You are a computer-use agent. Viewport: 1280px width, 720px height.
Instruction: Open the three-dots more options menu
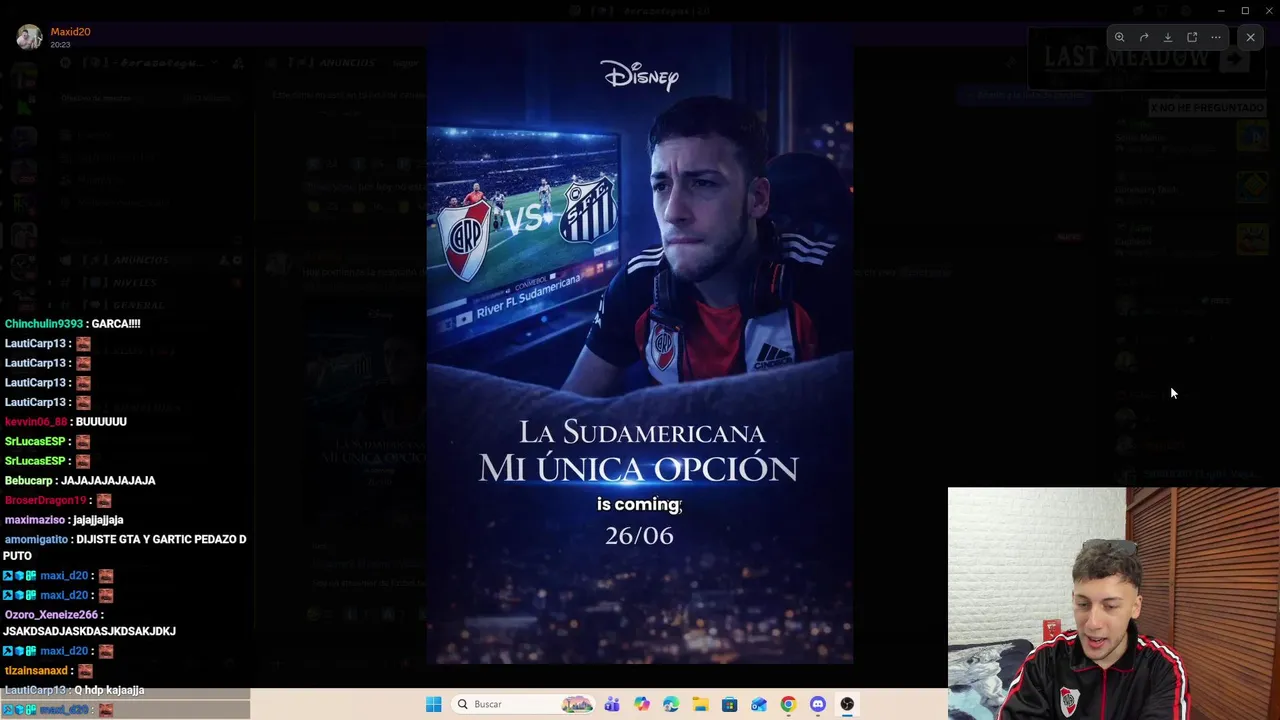click(x=1216, y=37)
